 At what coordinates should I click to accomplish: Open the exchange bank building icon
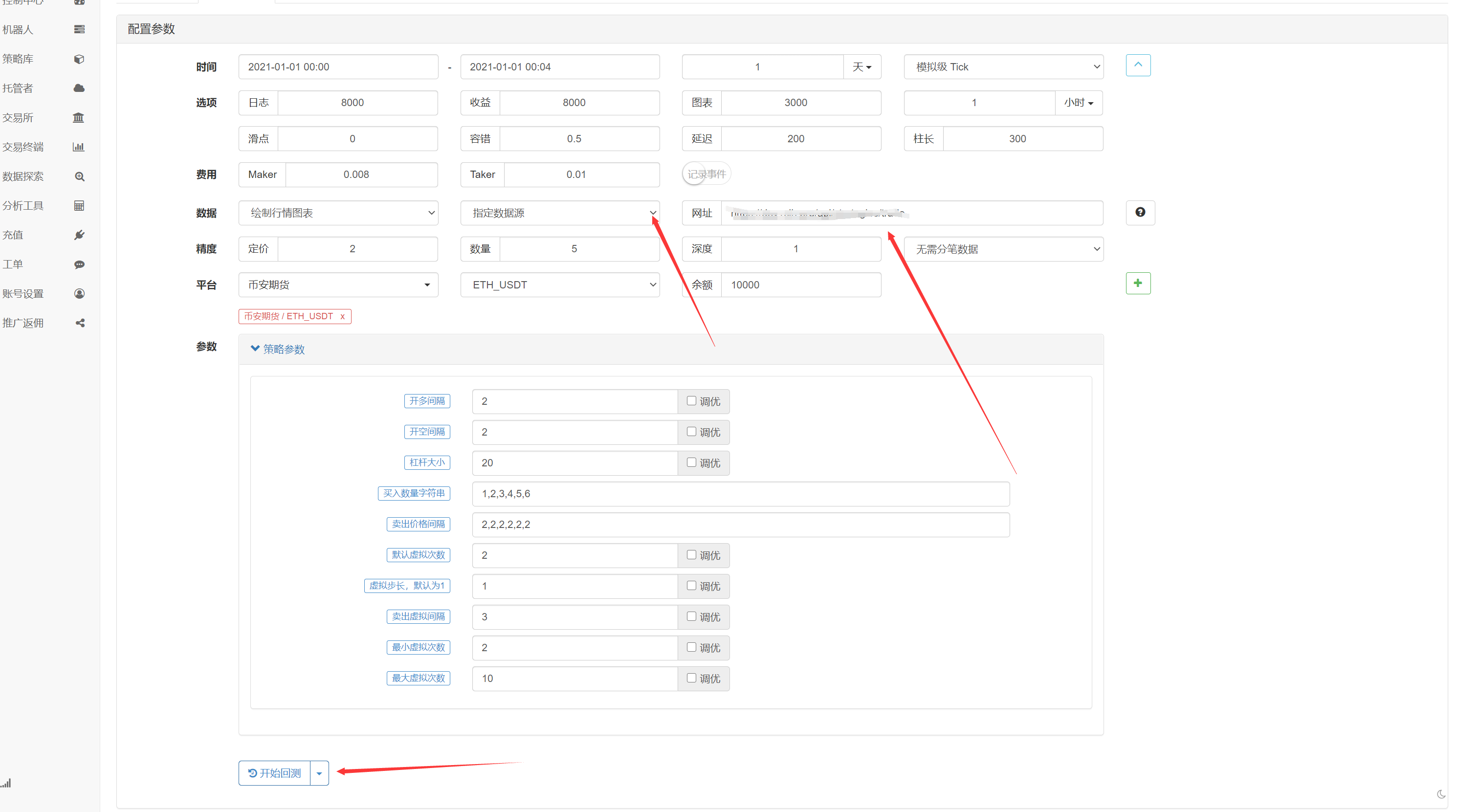(x=79, y=118)
